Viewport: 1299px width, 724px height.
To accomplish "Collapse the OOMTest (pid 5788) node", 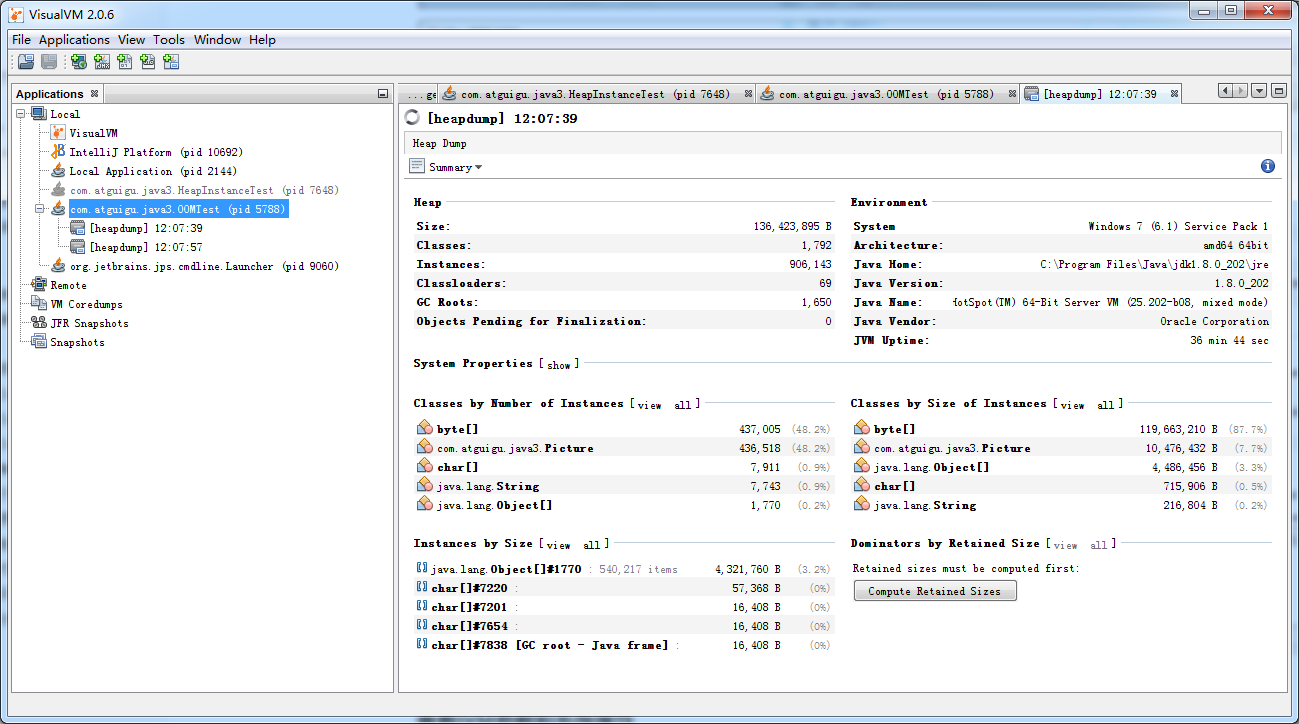I will [41, 209].
